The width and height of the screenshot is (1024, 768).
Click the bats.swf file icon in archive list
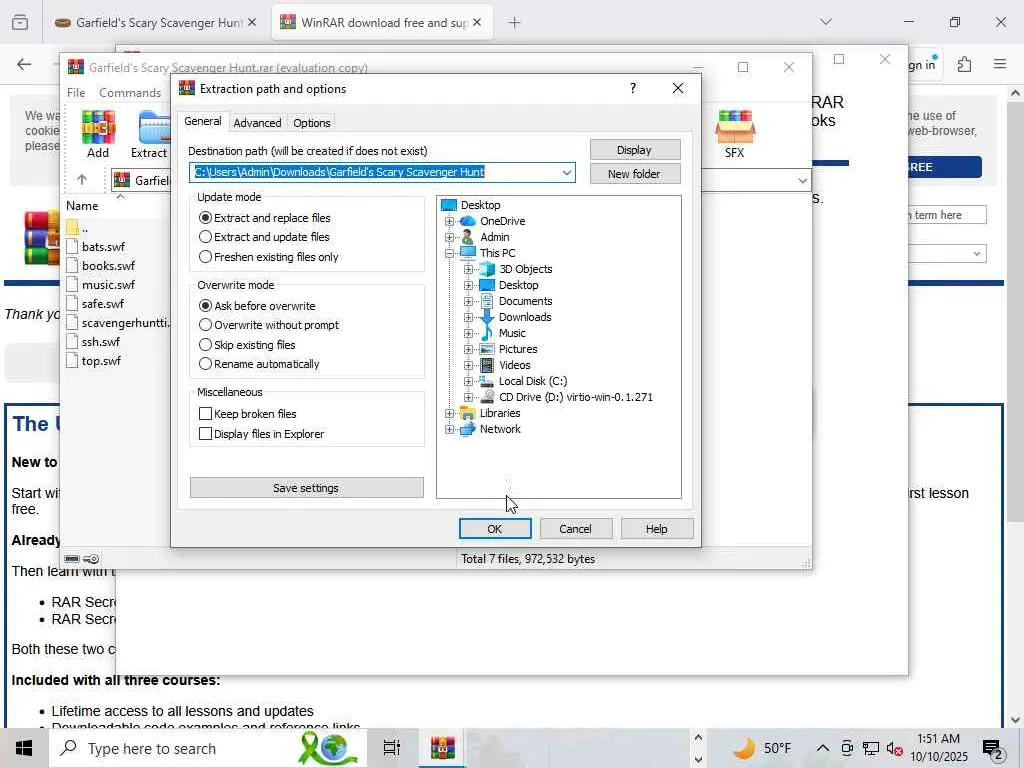72,247
